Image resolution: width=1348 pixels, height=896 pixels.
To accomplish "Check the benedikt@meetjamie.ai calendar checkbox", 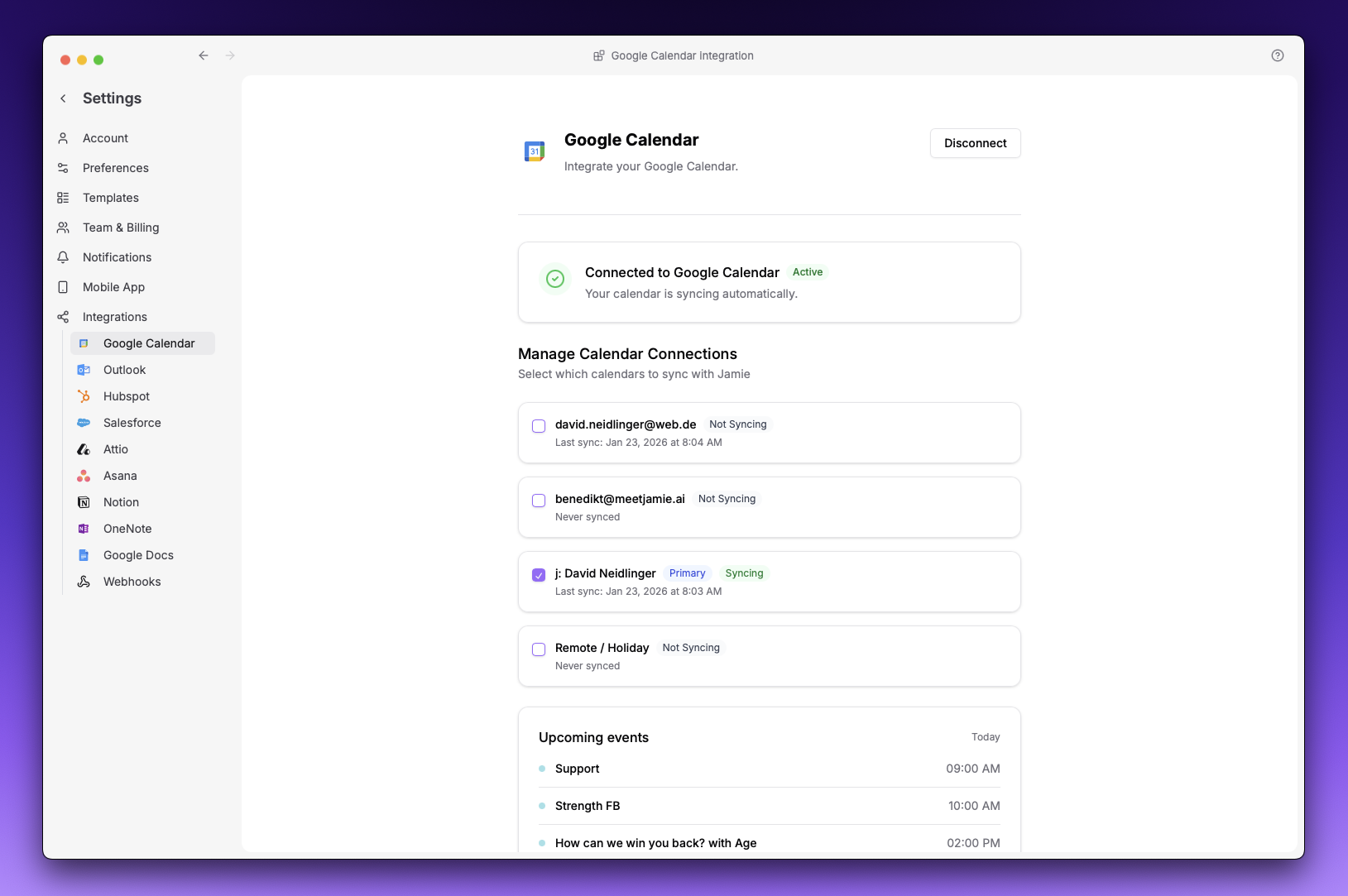I will point(539,501).
